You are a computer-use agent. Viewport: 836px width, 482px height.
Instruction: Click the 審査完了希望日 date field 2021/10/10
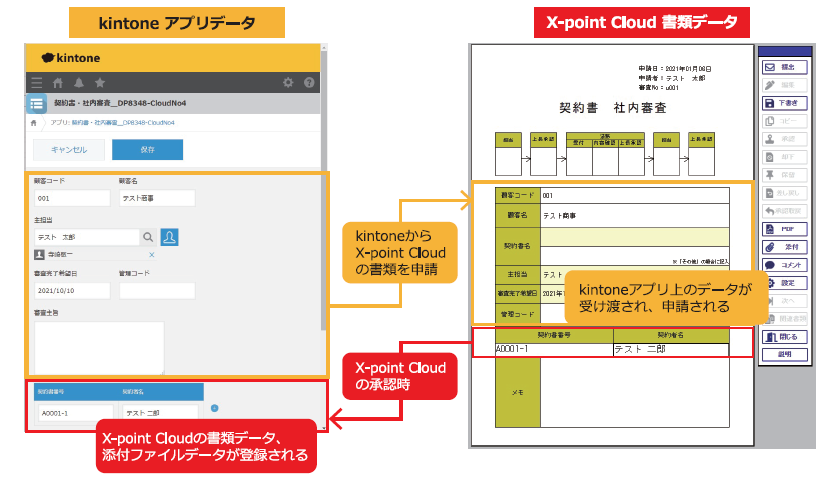(72, 291)
